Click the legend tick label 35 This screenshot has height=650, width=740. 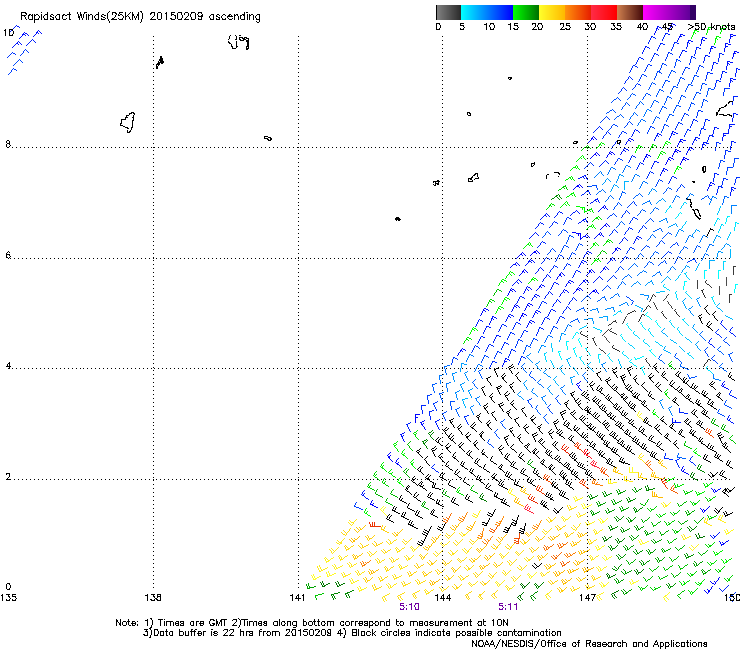616,27
